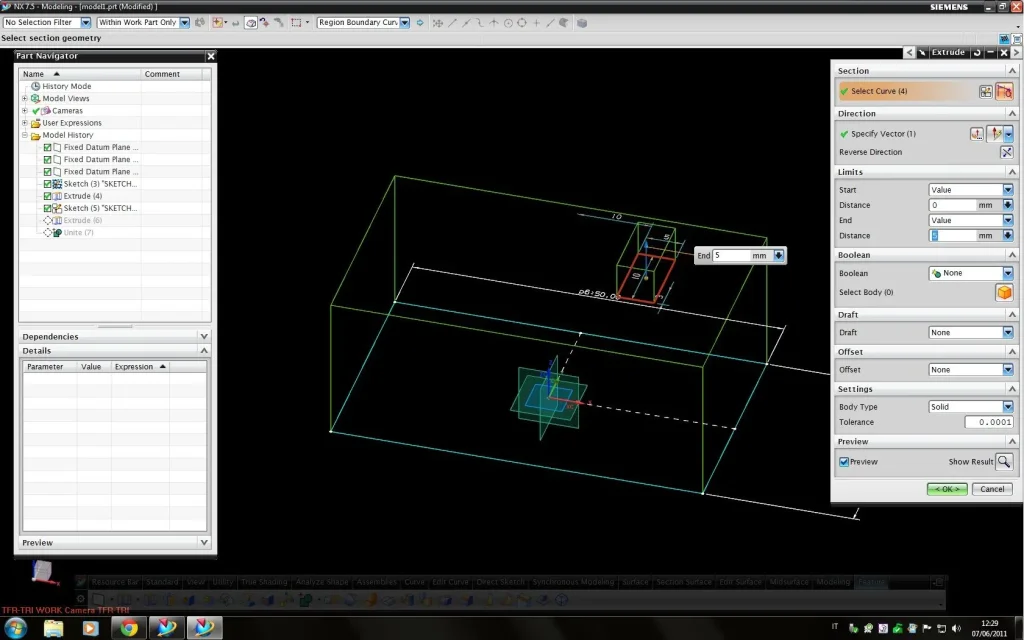1024x640 pixels.
Task: Open the Body Type dropdown
Action: 1008,407
